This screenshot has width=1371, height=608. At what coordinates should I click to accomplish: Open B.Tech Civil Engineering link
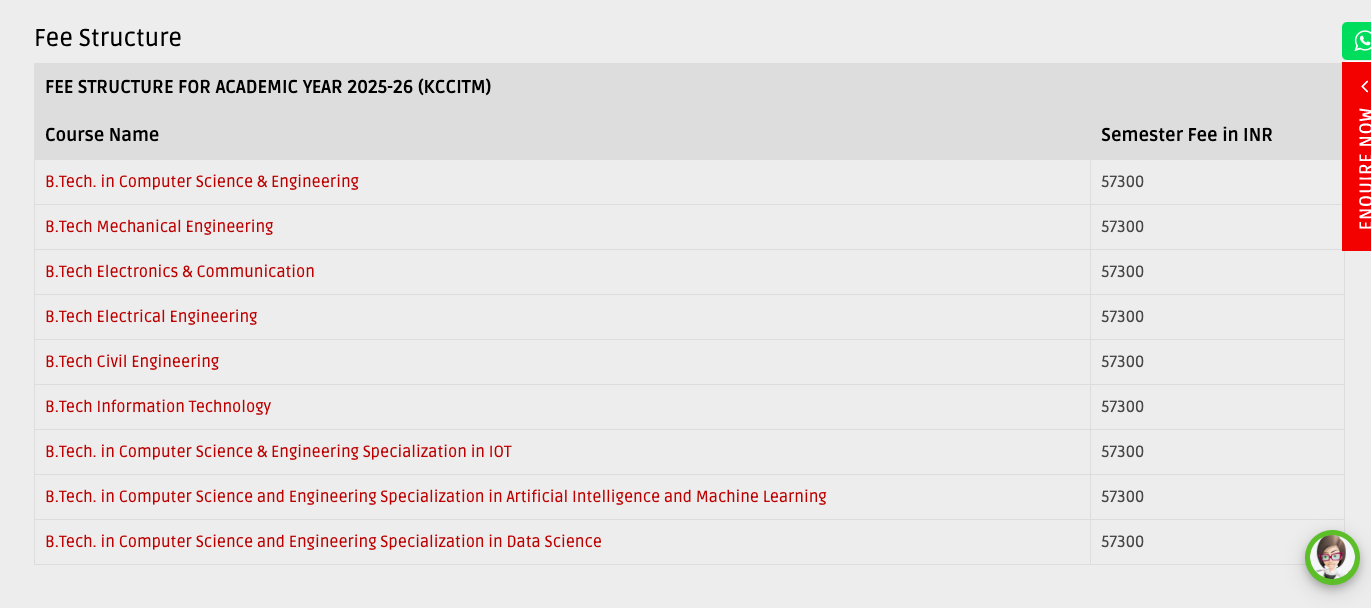[x=132, y=362]
